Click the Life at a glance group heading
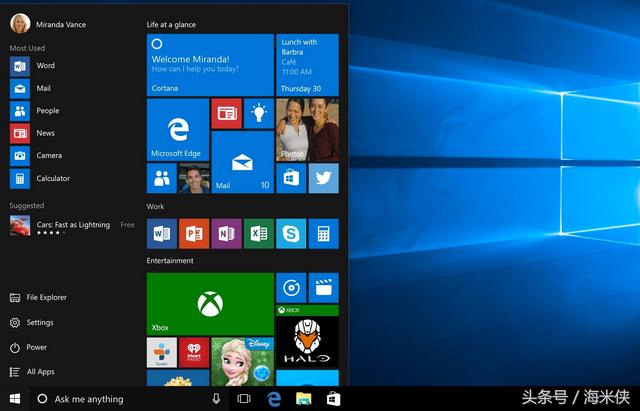Image resolution: width=640 pixels, height=411 pixels. pyautogui.click(x=171, y=24)
